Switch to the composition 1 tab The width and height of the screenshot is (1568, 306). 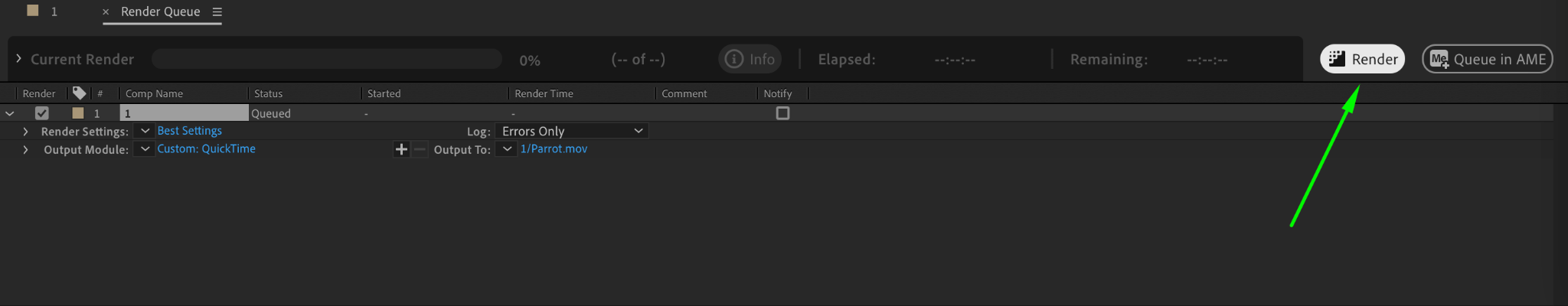coord(43,11)
